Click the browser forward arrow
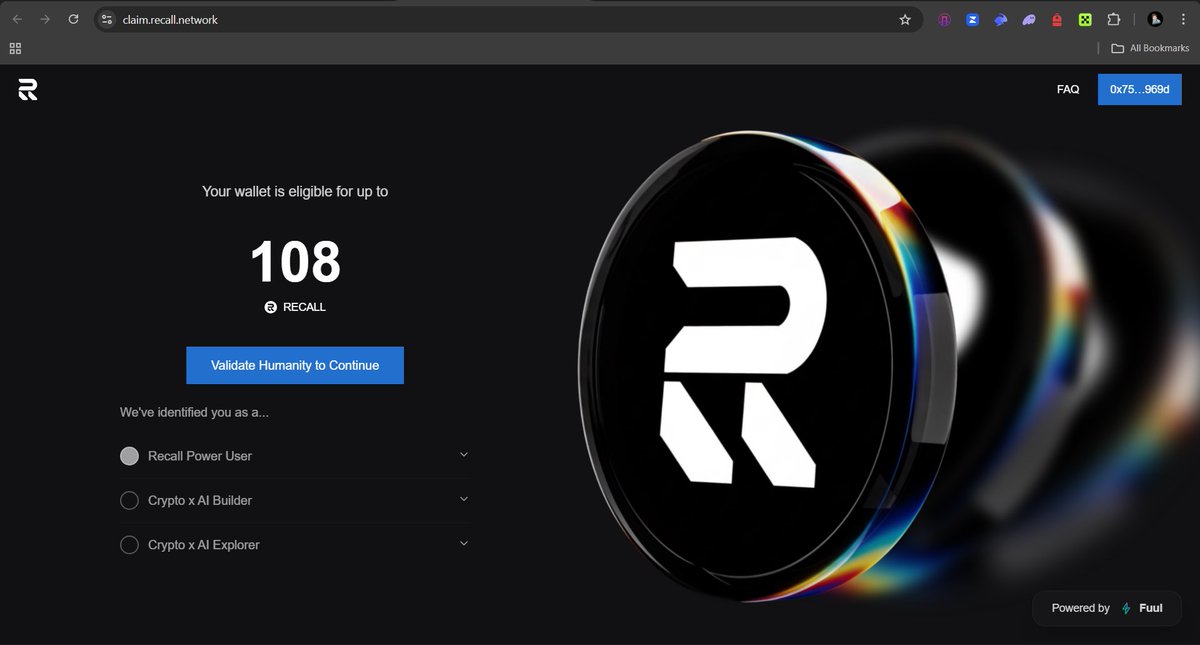1200x645 pixels. tap(45, 19)
